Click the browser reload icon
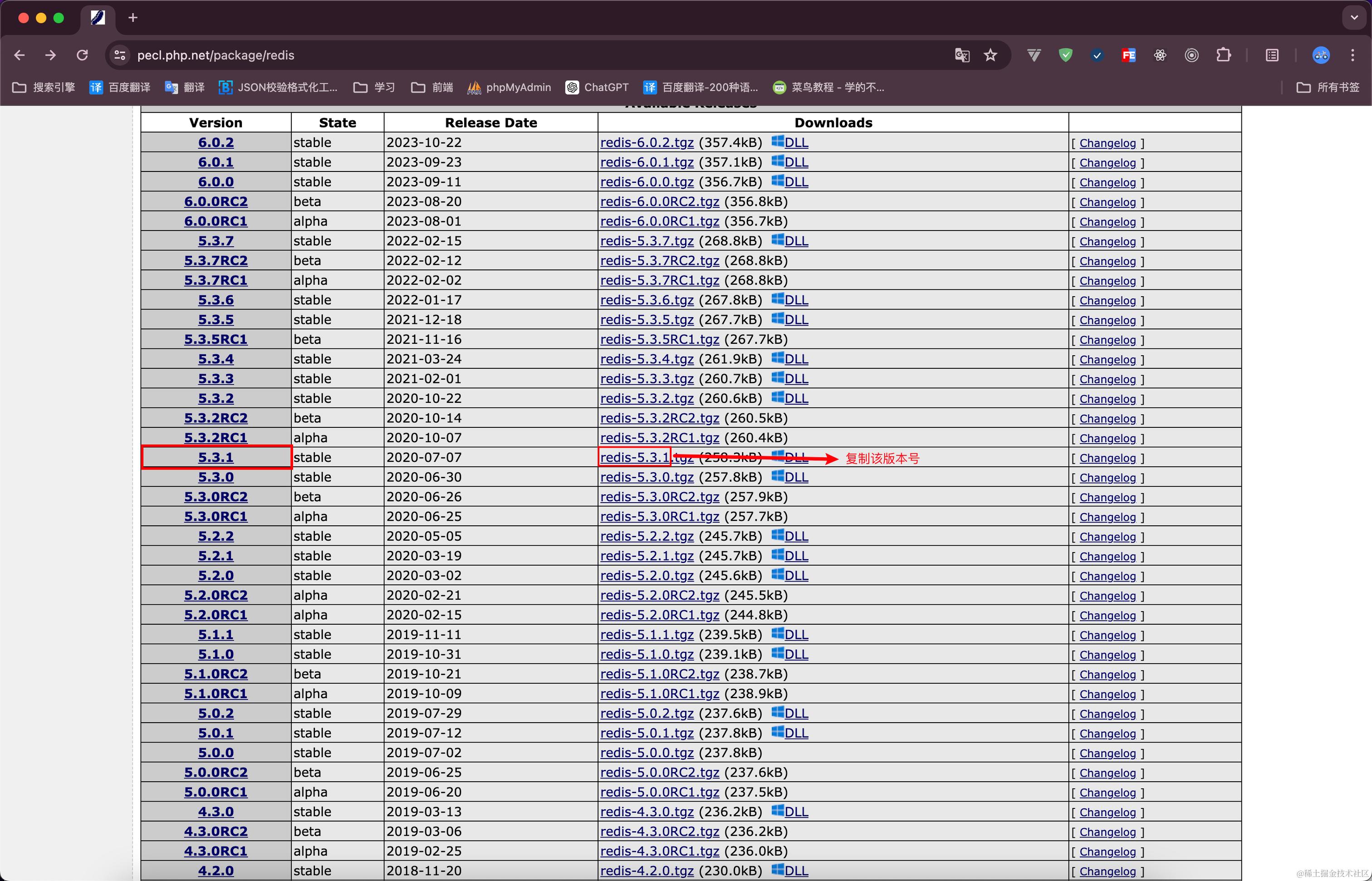Viewport: 1372px width, 881px height. 83,55
